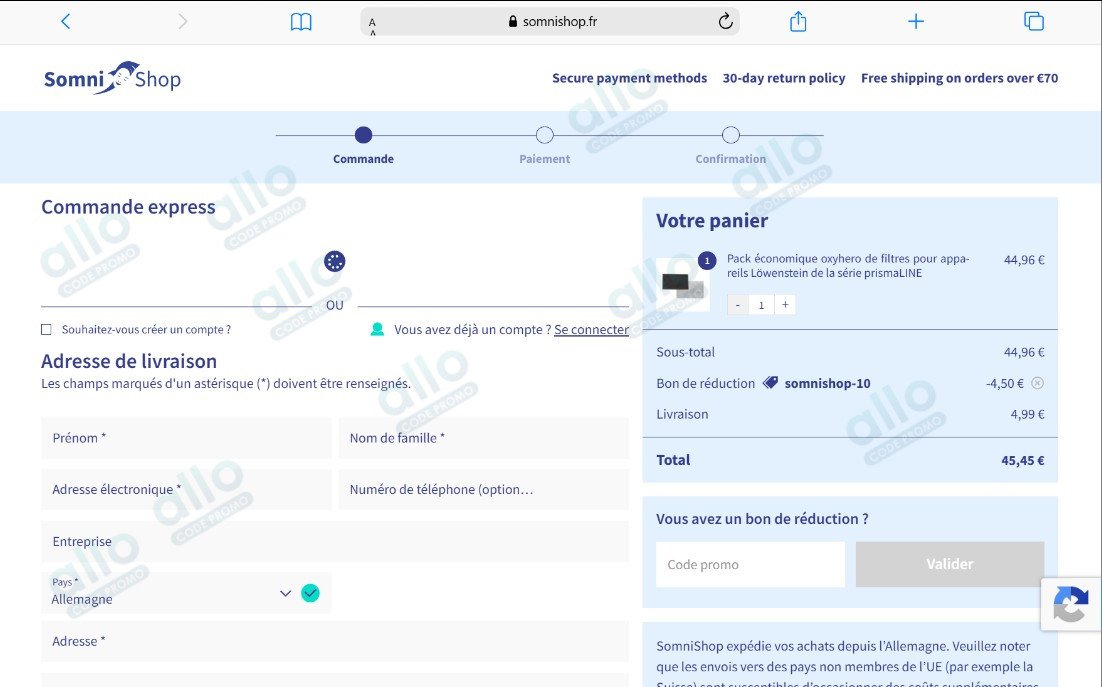Image resolution: width=1102 pixels, height=687 pixels.
Task: Click 30-day return policy in header
Action: (x=784, y=78)
